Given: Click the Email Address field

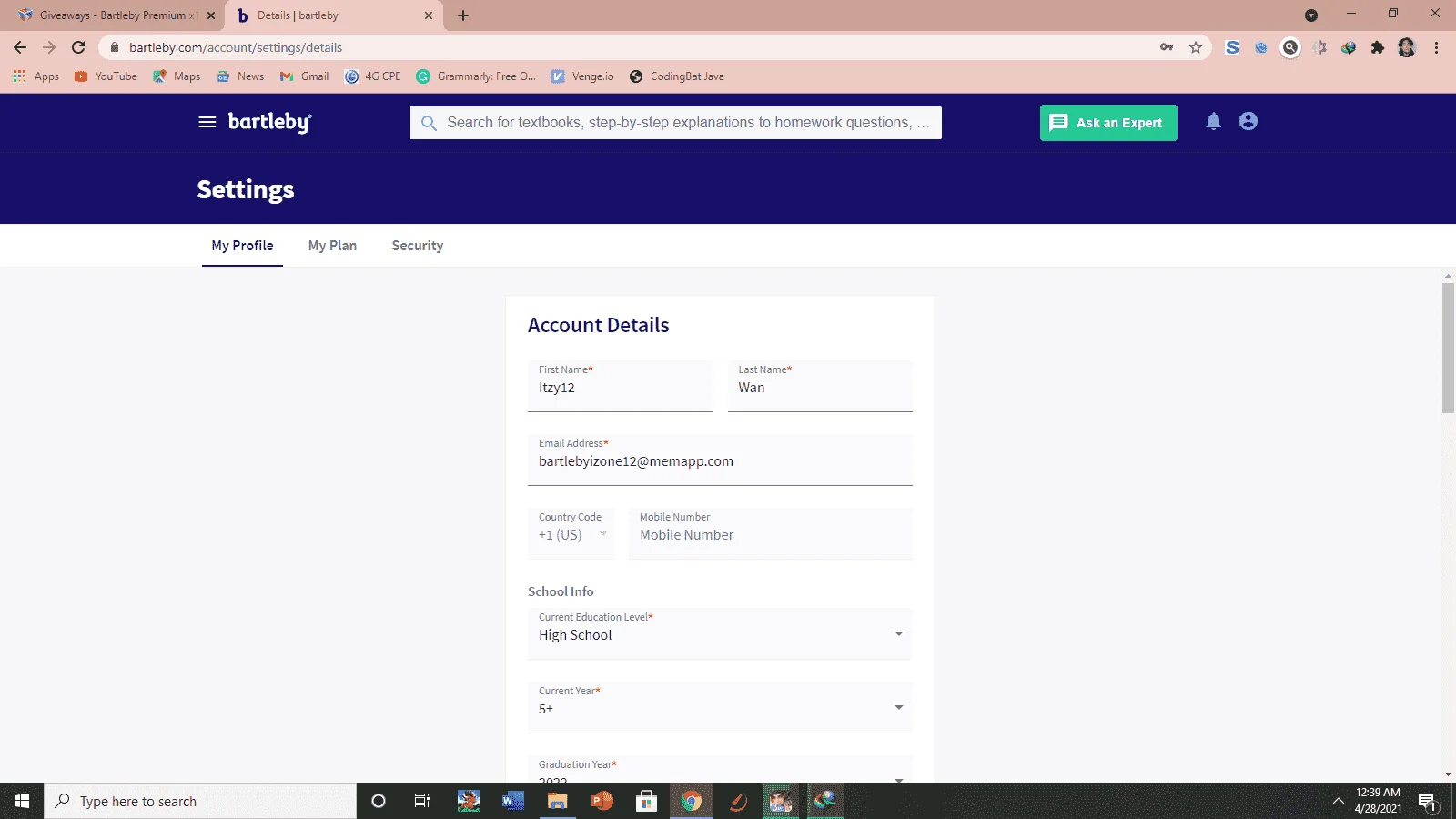Looking at the screenshot, I should point(720,460).
